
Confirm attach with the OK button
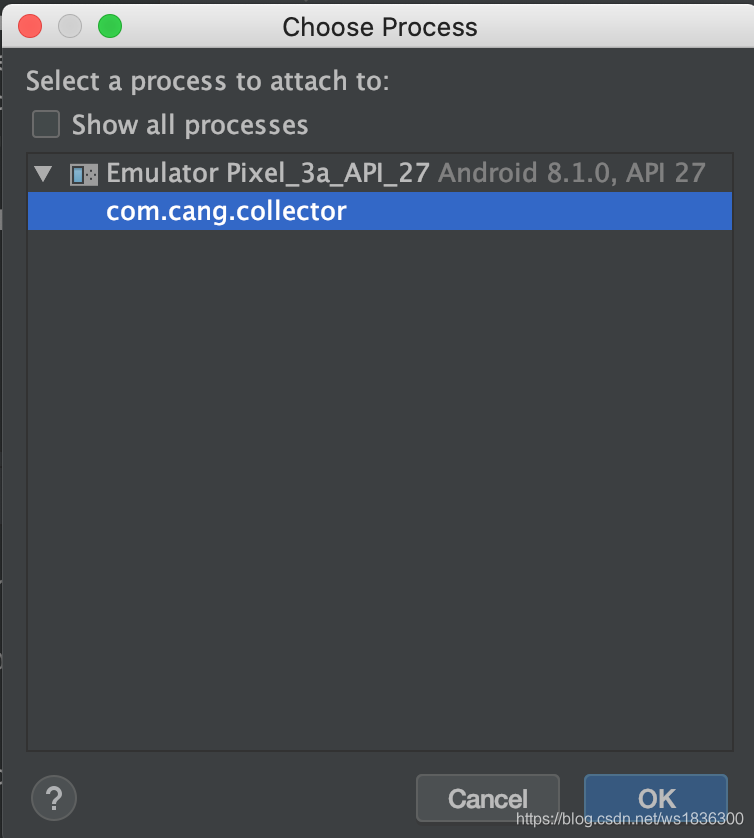[x=656, y=798]
